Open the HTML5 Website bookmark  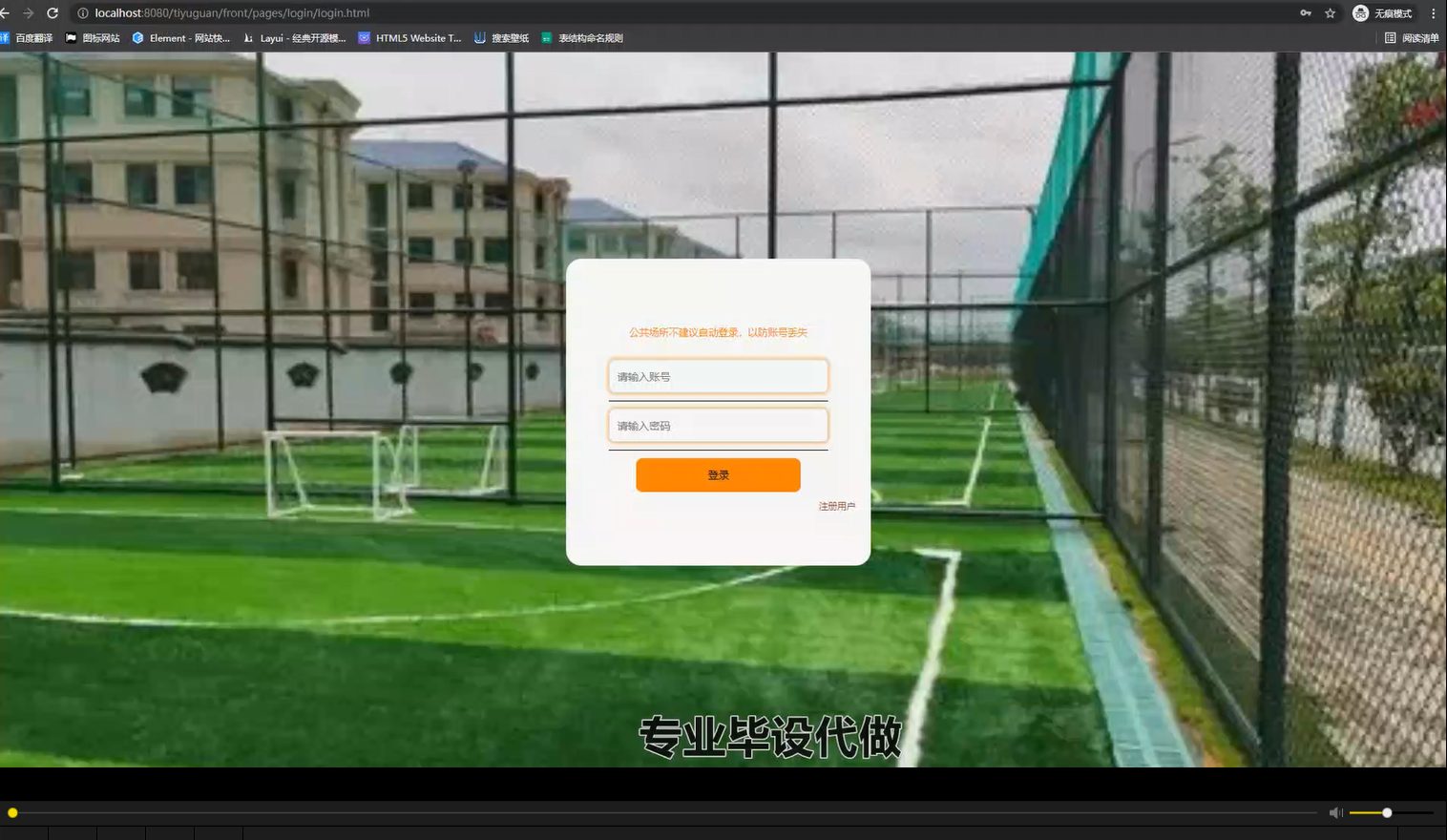pyautogui.click(x=409, y=38)
